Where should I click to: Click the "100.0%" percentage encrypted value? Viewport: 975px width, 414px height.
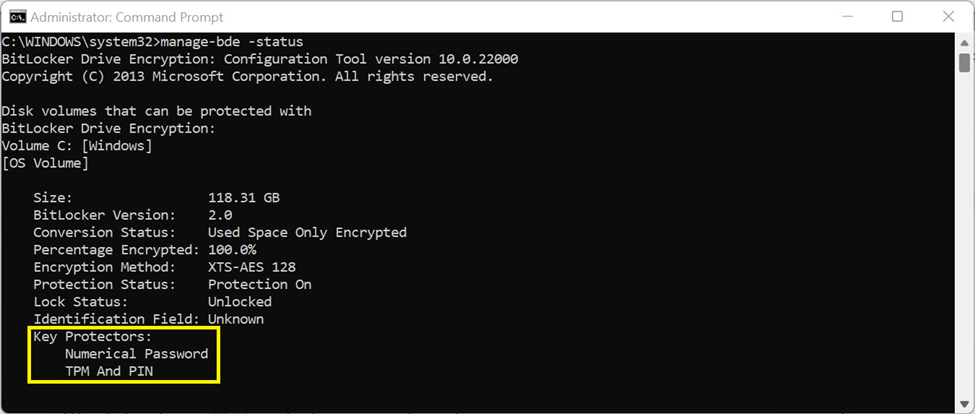(x=232, y=250)
